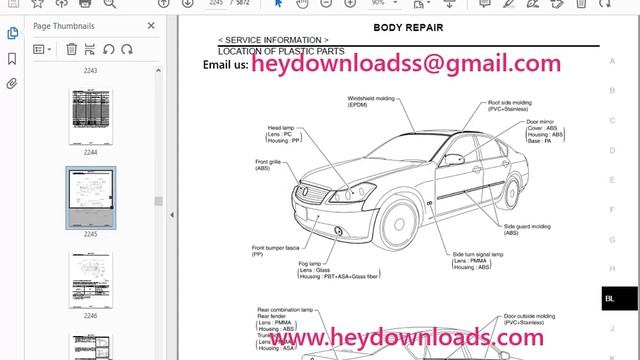Print the document using the printer icon

(85, 4)
